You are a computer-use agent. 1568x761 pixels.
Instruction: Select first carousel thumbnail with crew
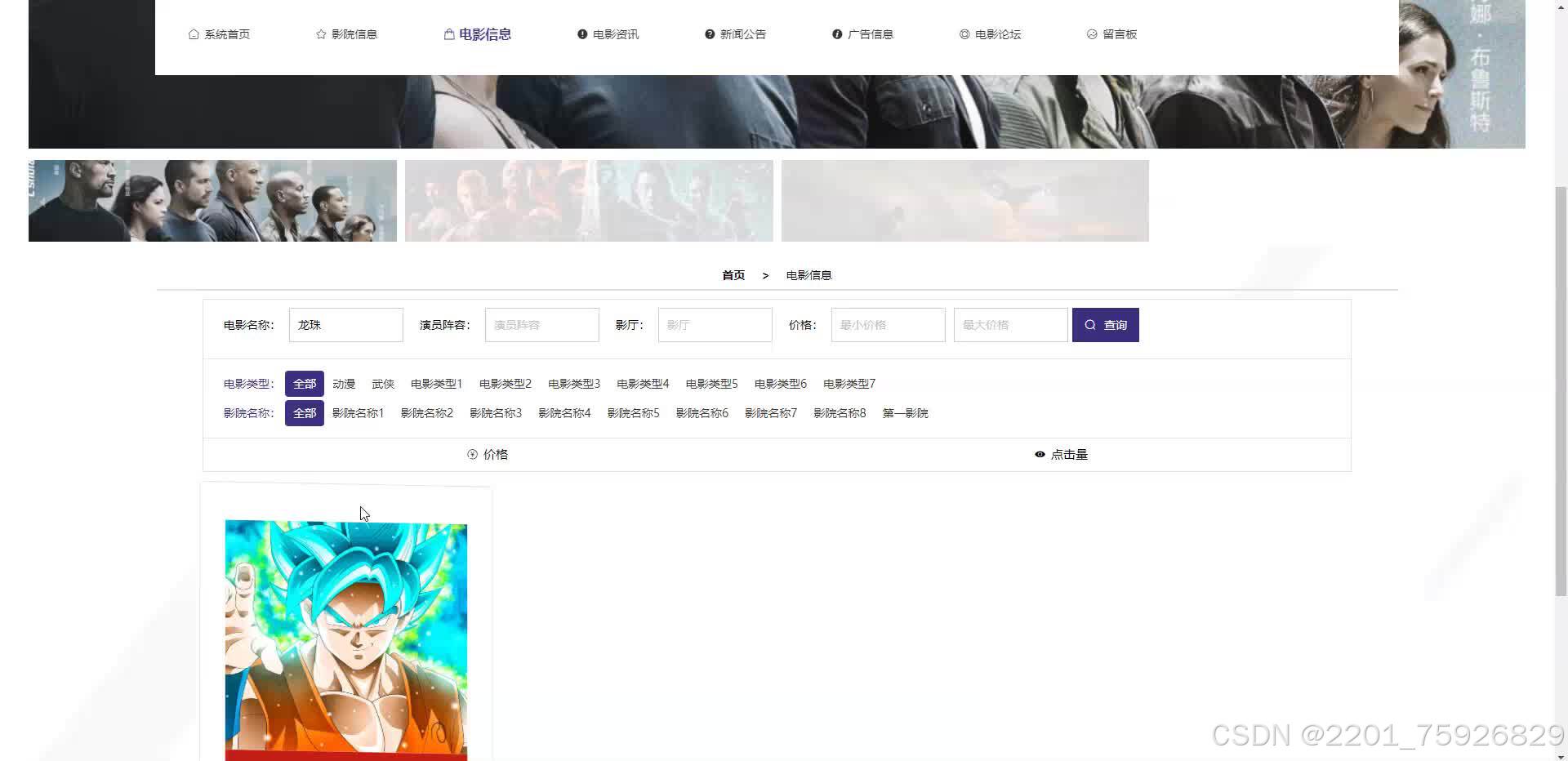pos(212,201)
